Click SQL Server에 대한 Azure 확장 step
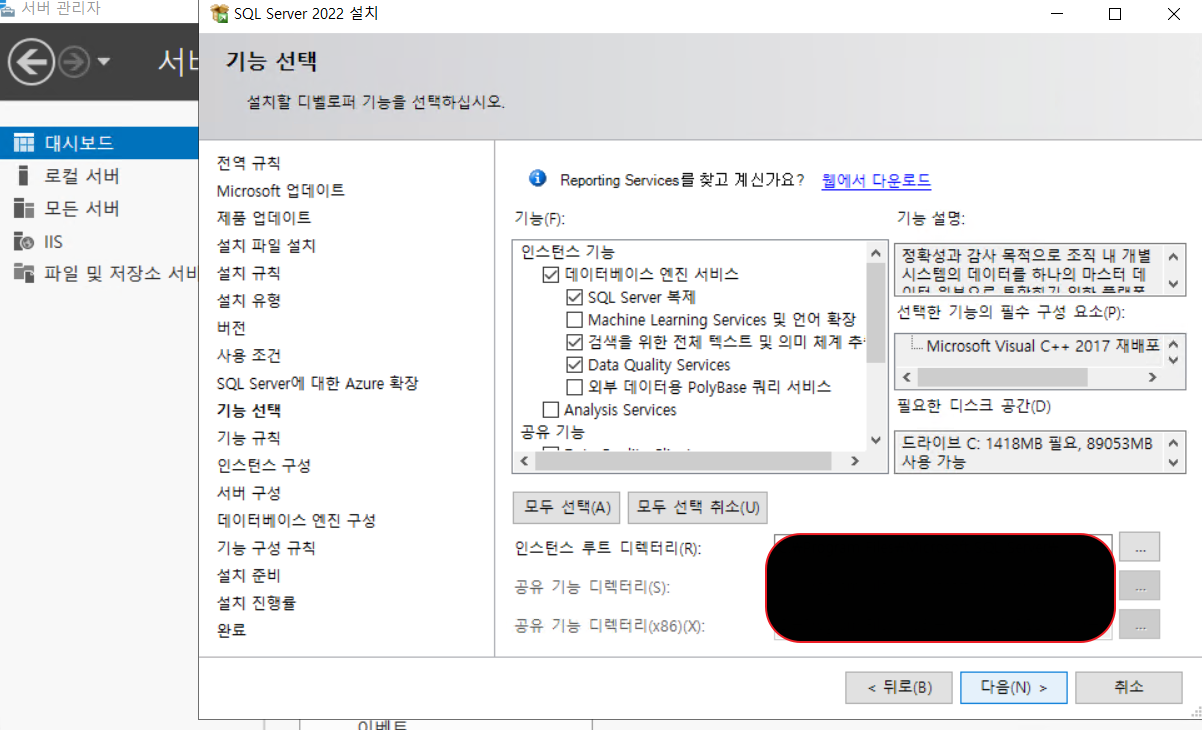 [x=317, y=383]
